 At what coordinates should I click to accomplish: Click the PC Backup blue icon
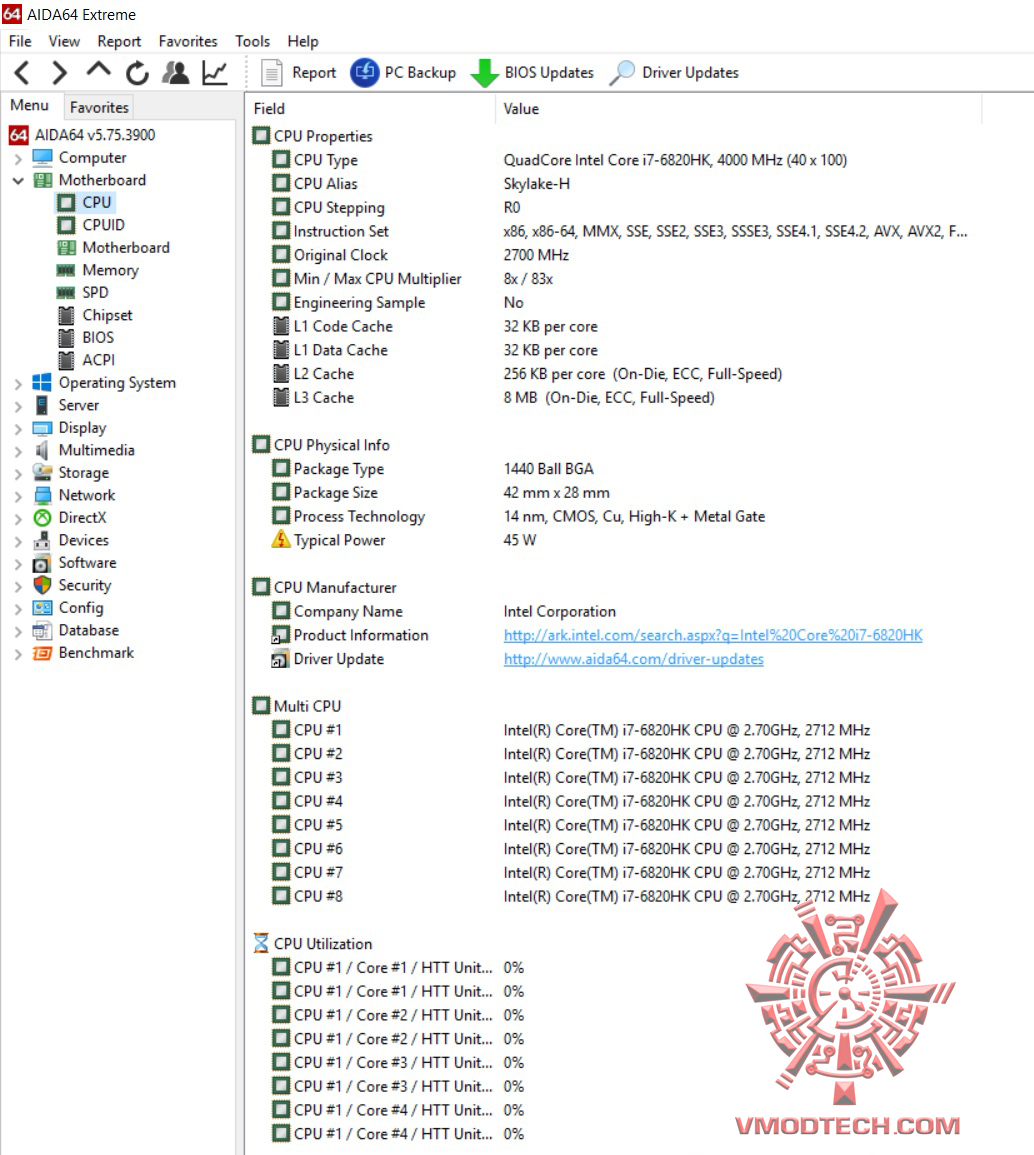(x=365, y=72)
